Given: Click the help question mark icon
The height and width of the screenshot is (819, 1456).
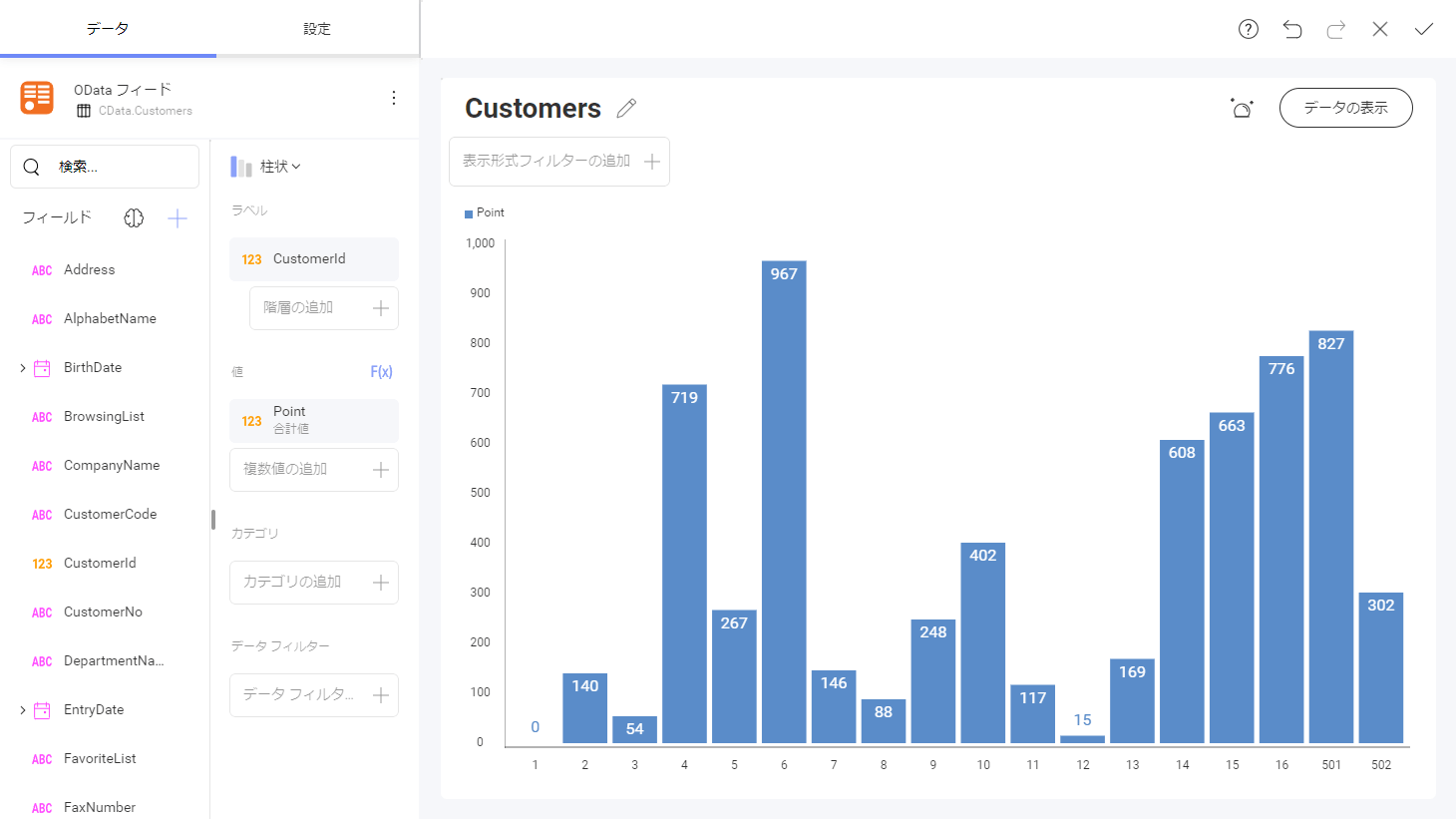Looking at the screenshot, I should click(1249, 29).
